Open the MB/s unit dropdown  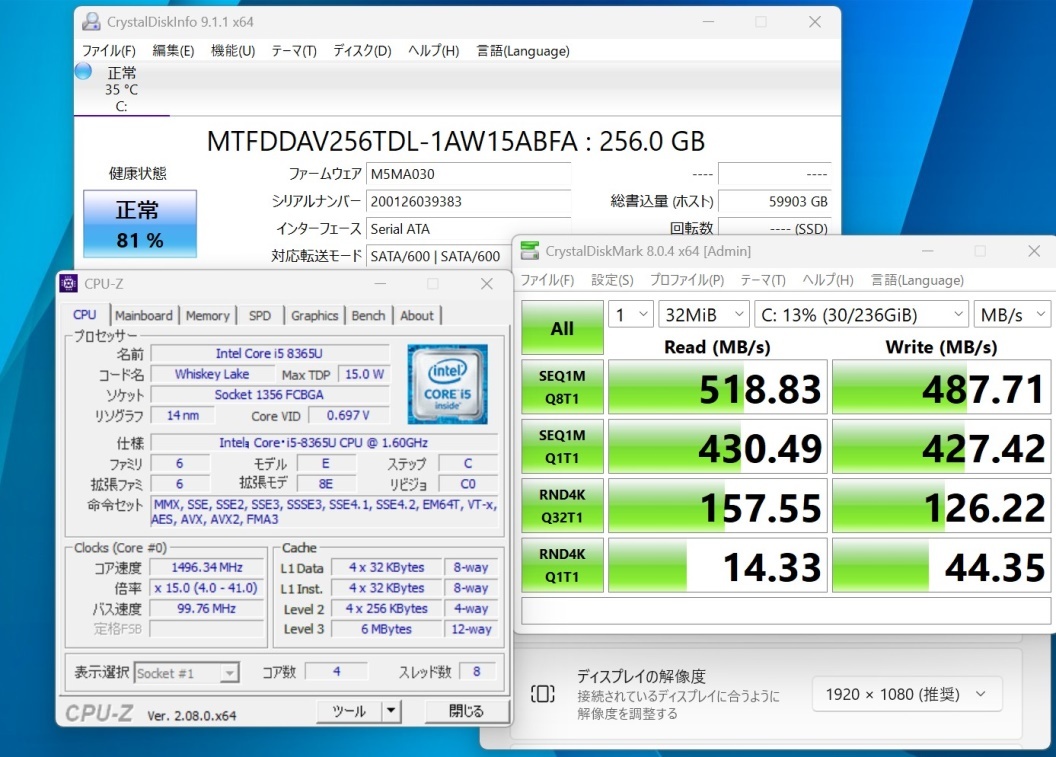click(1012, 315)
